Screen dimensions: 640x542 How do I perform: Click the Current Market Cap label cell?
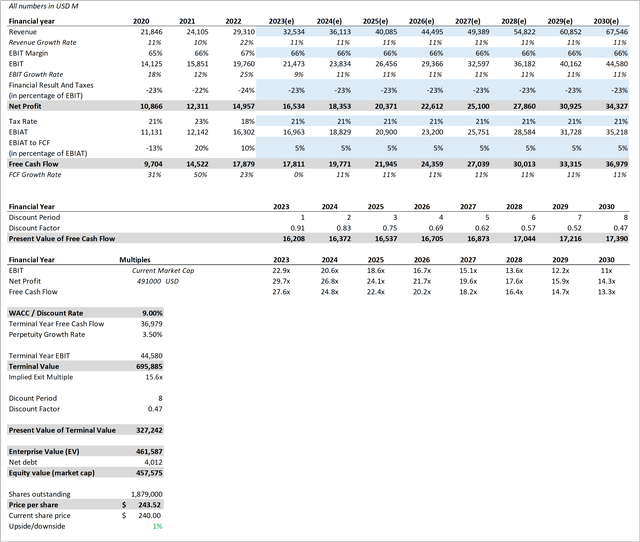[161, 270]
